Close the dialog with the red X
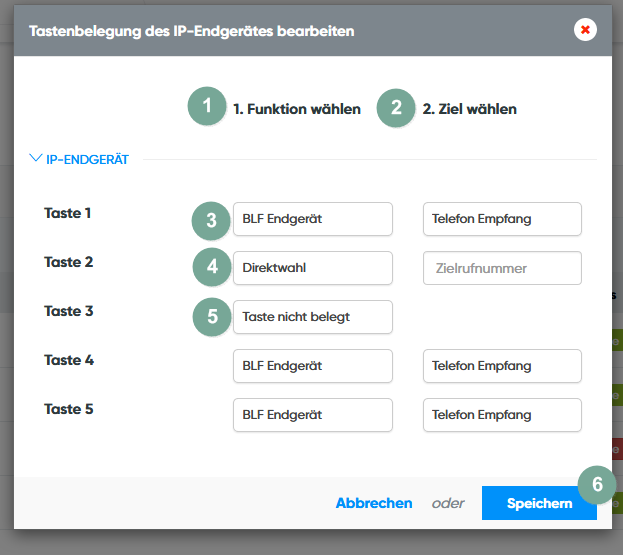This screenshot has height=555, width=623. (x=585, y=30)
